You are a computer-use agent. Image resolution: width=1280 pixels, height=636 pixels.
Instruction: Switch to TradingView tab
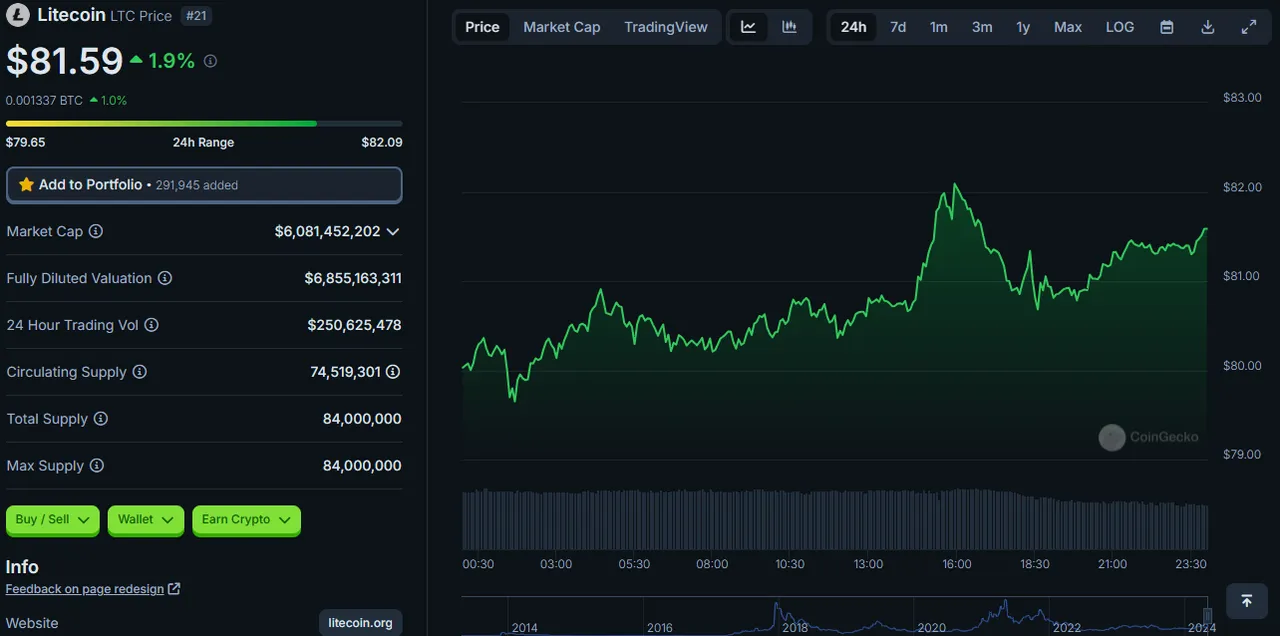point(666,27)
